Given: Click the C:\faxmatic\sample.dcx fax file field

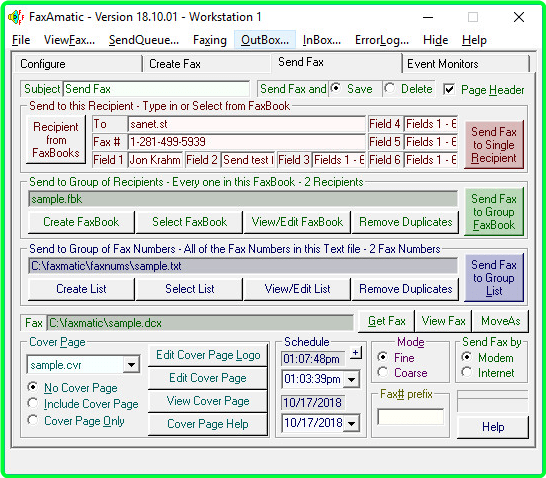Looking at the screenshot, I should (x=200, y=323).
